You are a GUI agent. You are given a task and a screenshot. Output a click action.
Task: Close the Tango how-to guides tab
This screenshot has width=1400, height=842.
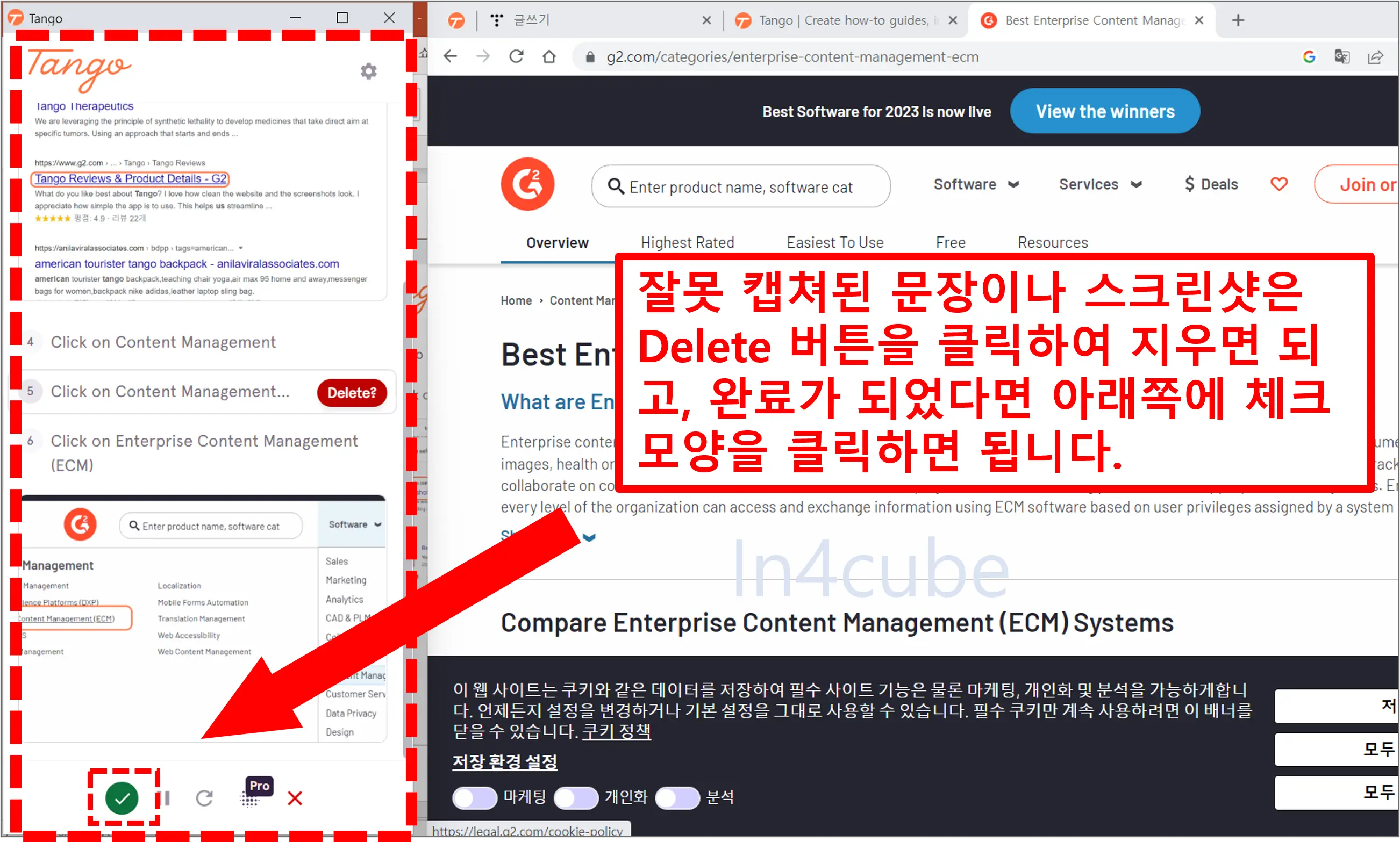pos(953,20)
